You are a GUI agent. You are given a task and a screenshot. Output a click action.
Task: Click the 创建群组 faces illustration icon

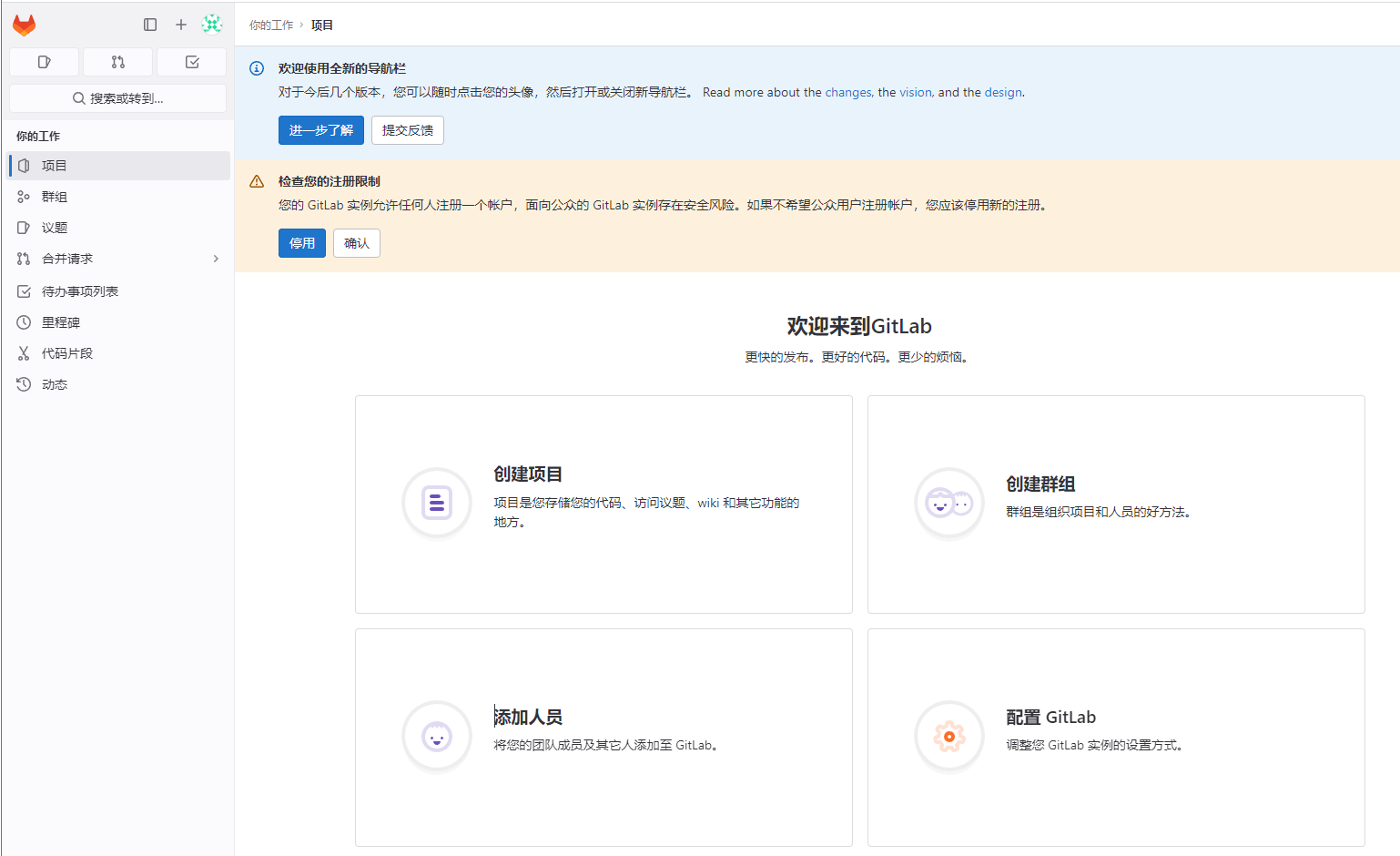pyautogui.click(x=949, y=503)
